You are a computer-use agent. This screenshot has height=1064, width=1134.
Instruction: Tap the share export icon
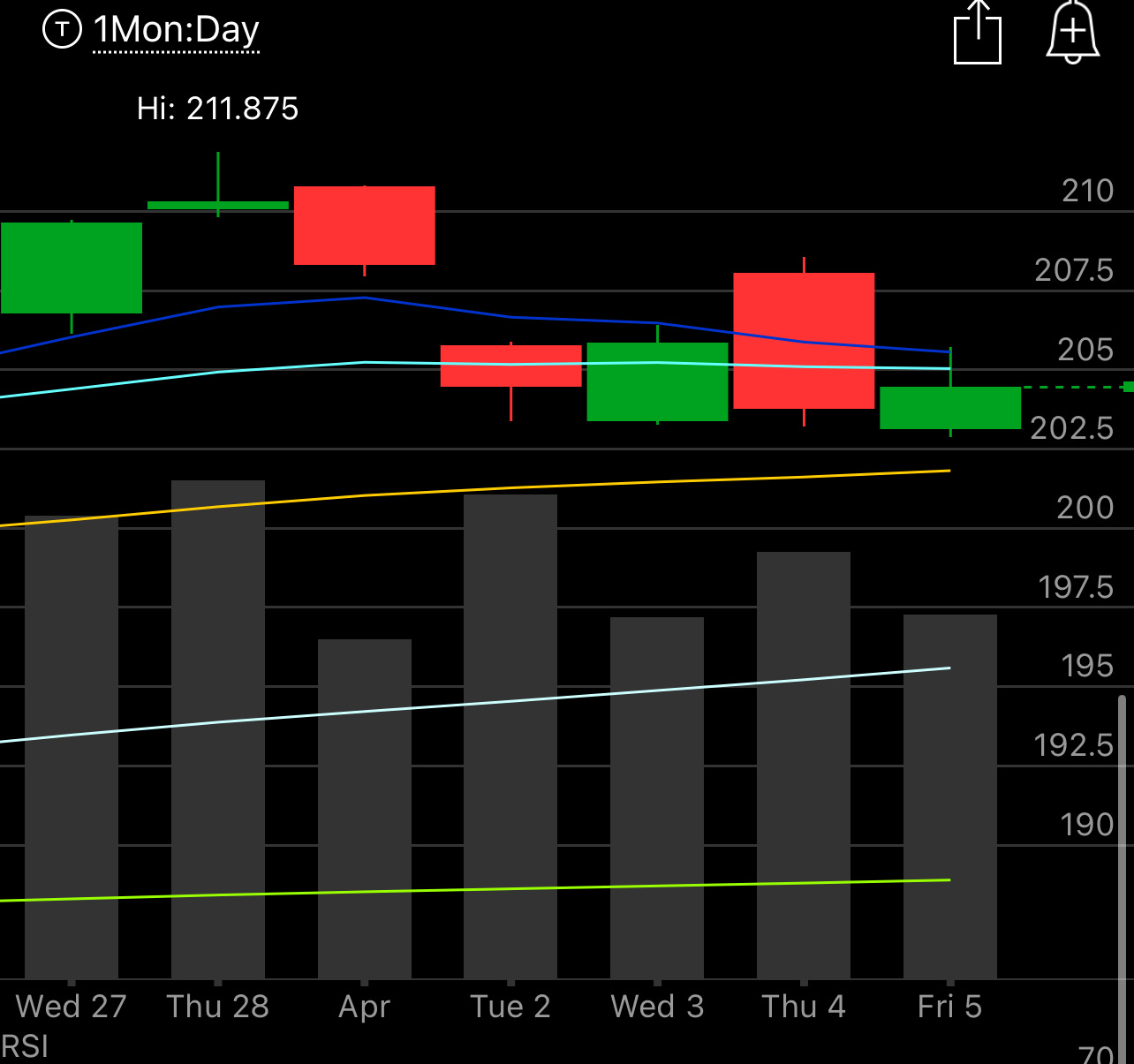[x=978, y=33]
